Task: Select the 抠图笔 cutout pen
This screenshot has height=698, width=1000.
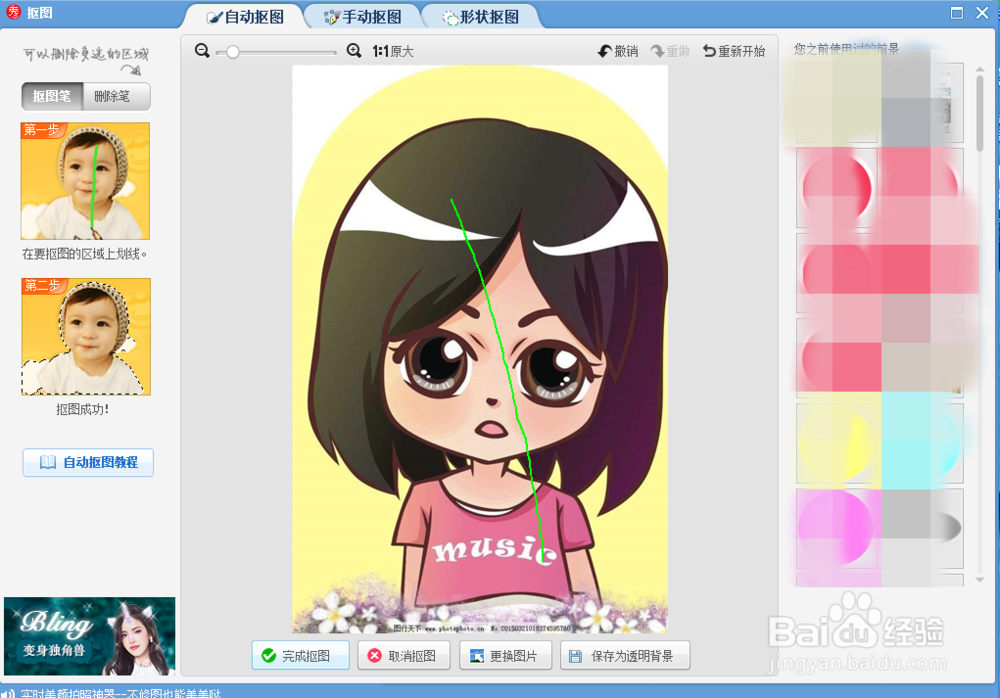Action: pos(52,96)
